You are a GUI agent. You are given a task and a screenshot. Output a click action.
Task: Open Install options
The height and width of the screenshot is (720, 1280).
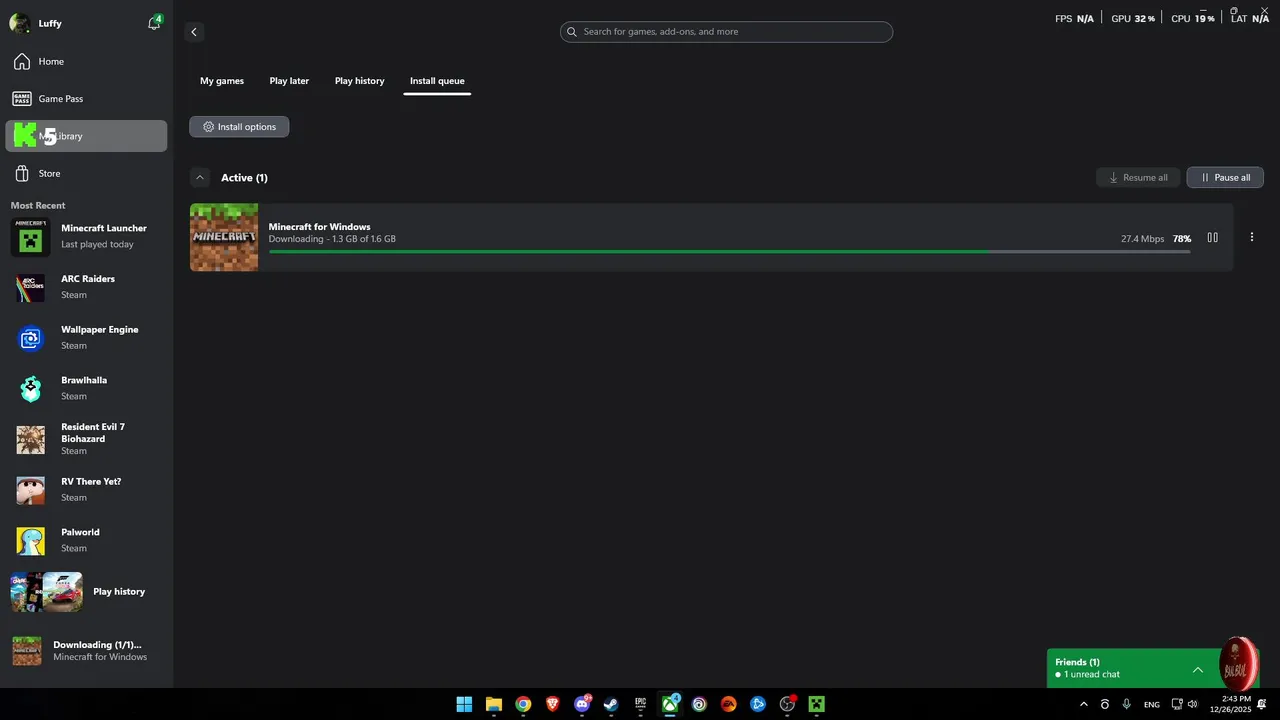click(239, 127)
